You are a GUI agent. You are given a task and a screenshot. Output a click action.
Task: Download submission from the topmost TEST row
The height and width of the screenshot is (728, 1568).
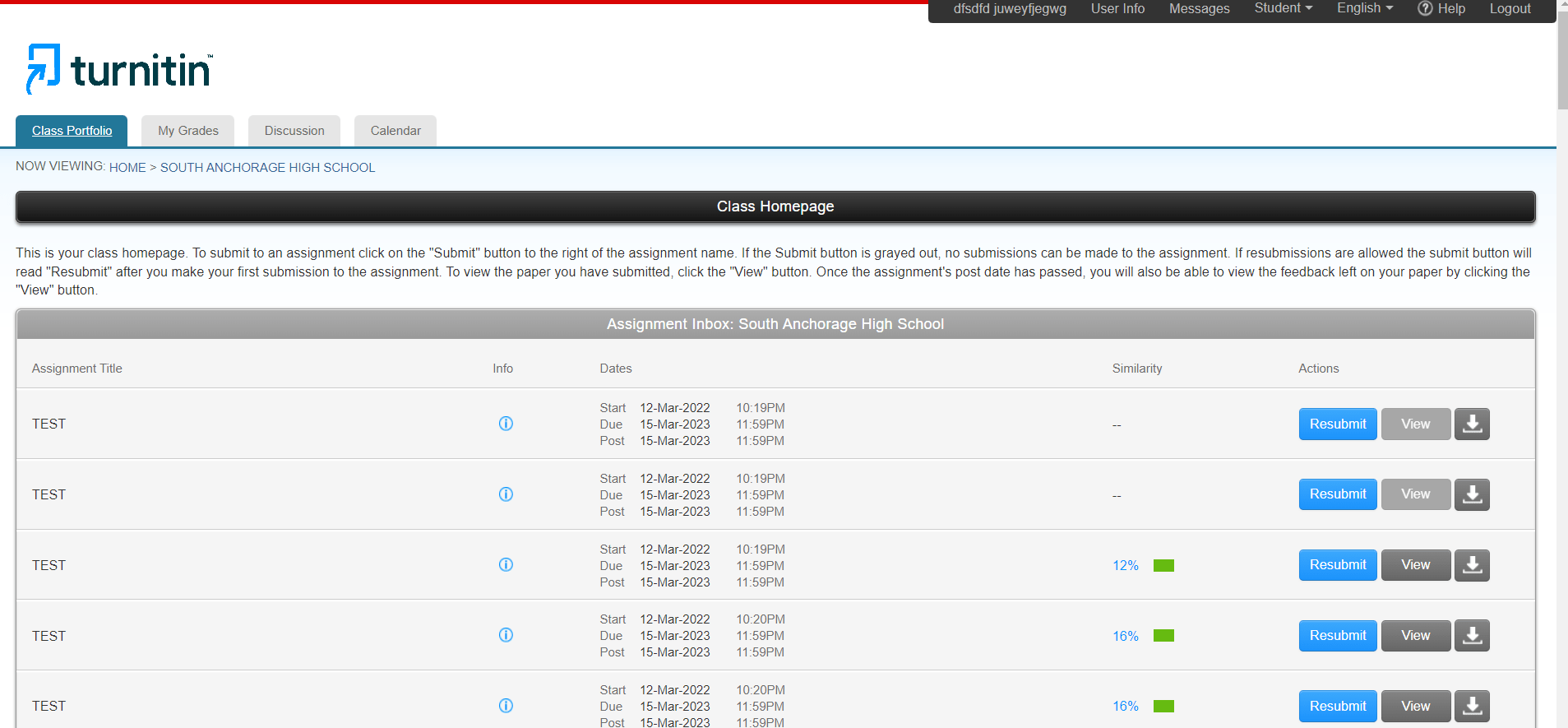coord(1472,424)
